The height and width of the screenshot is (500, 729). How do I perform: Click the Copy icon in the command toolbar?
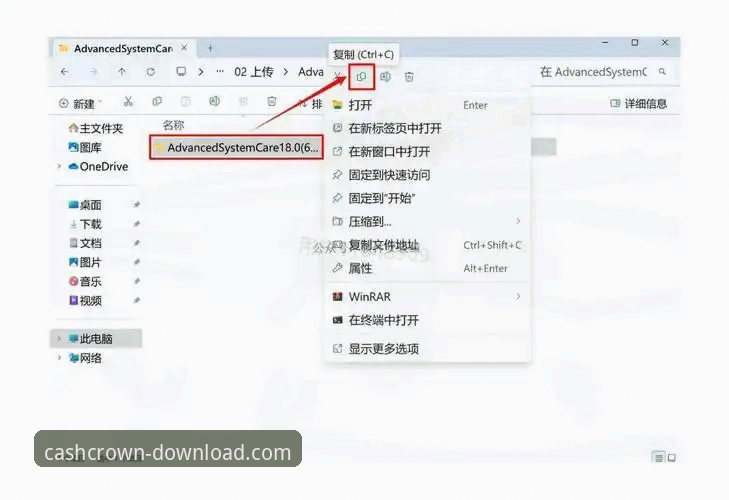157,101
